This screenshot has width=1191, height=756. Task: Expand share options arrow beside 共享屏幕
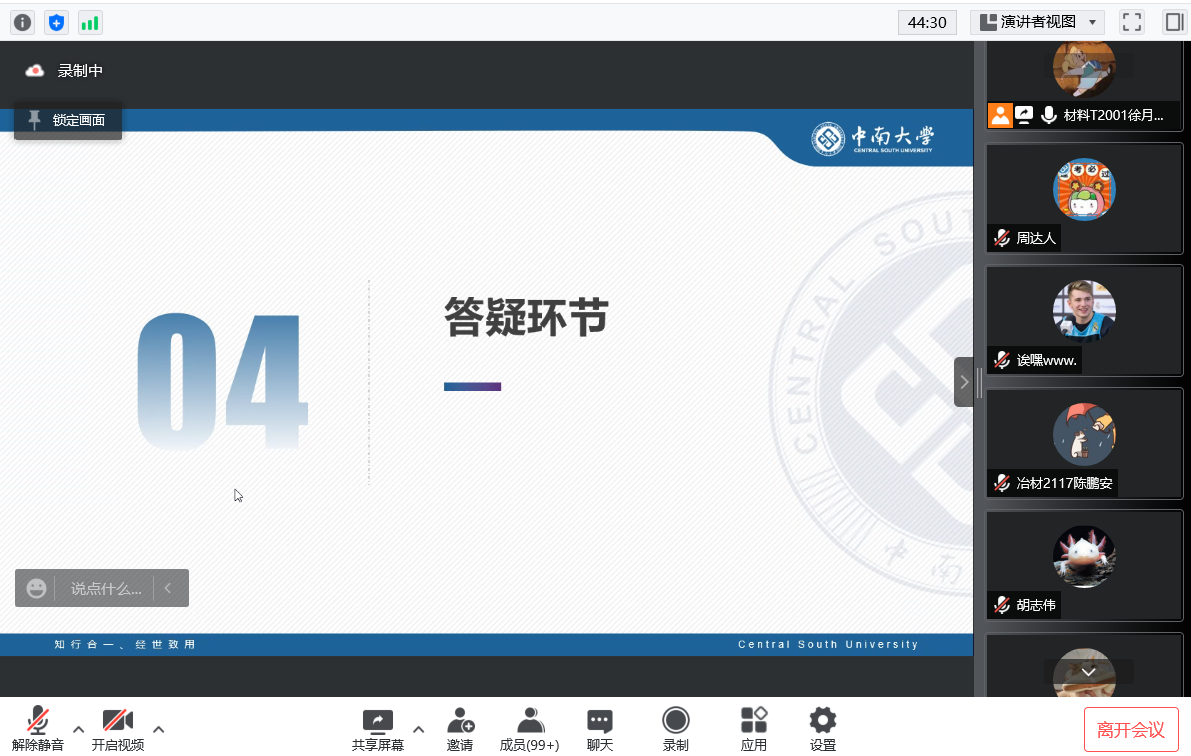pyautogui.click(x=419, y=729)
